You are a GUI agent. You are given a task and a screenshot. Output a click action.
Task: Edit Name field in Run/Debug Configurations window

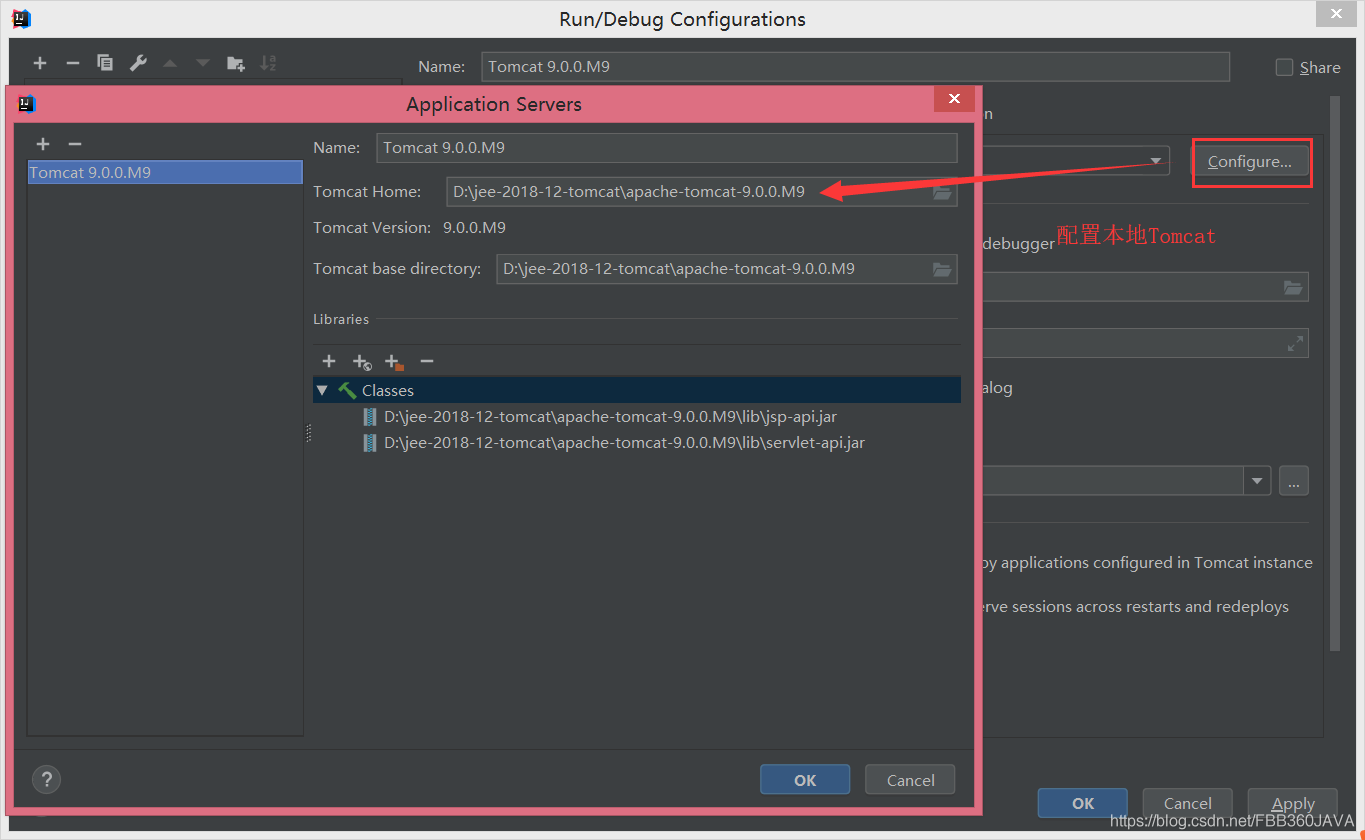(x=855, y=67)
